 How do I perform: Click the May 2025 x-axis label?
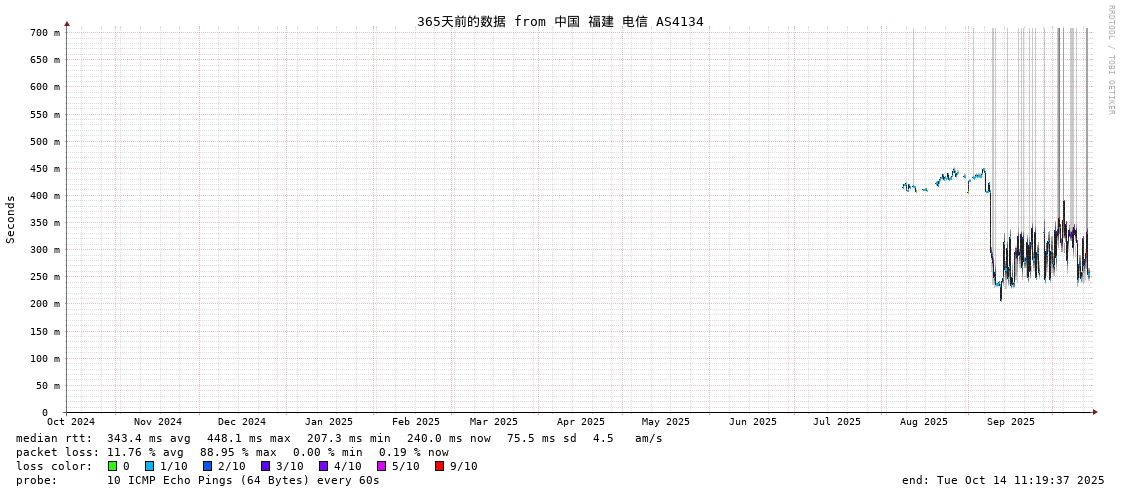click(666, 422)
